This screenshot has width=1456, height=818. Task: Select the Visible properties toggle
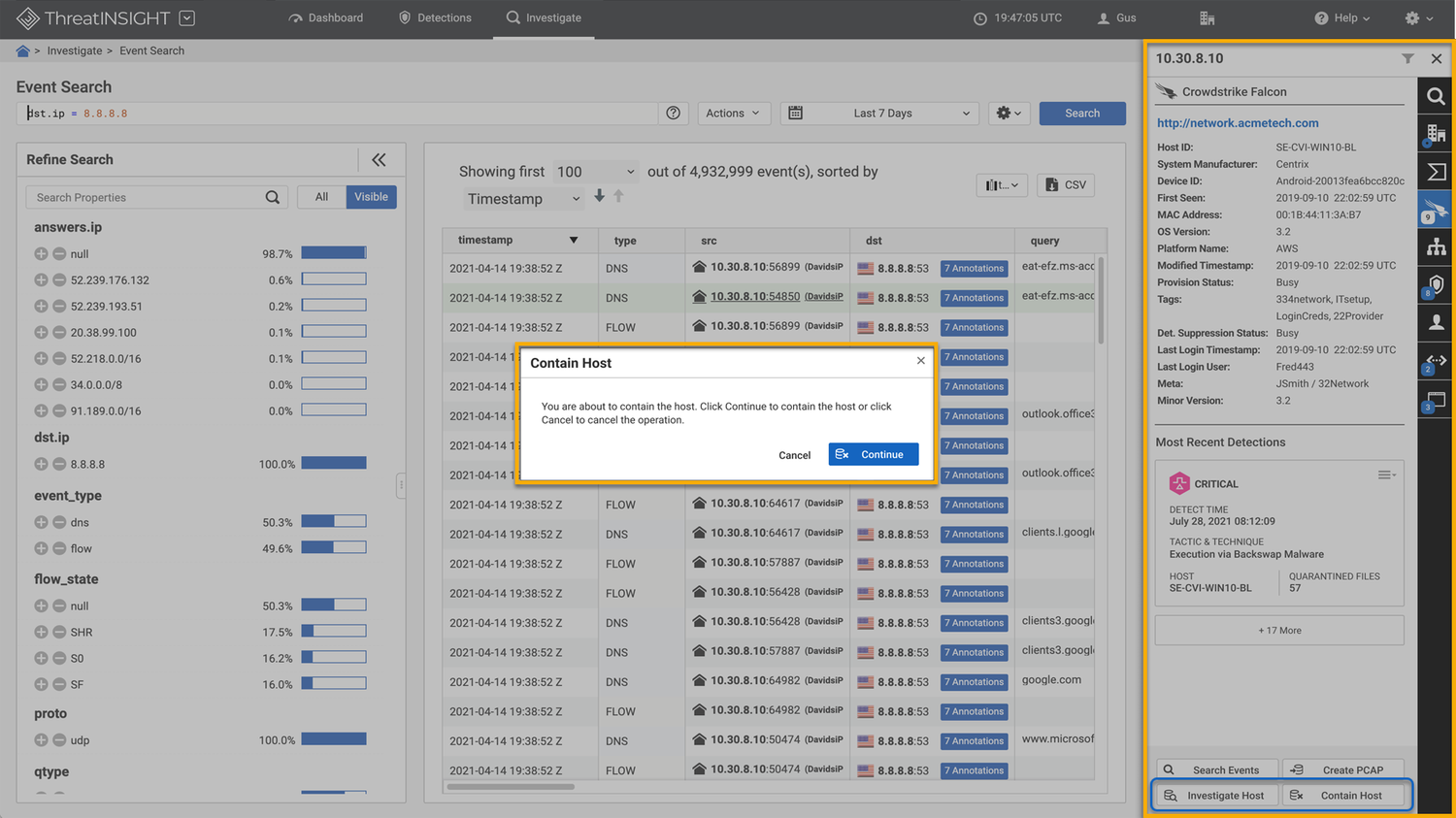point(371,197)
